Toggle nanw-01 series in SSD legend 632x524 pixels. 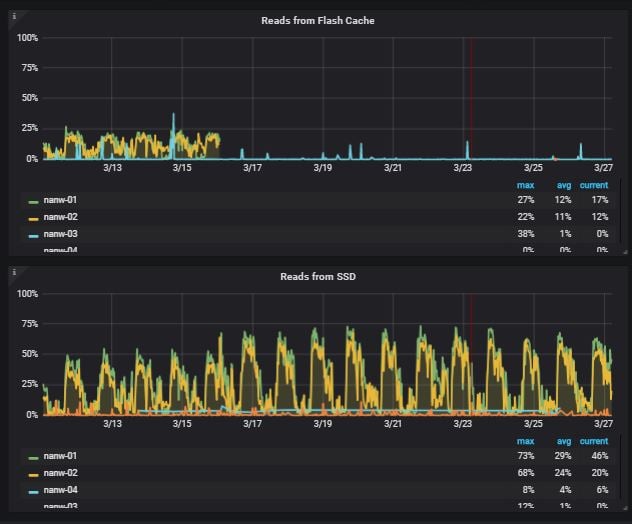pos(60,456)
